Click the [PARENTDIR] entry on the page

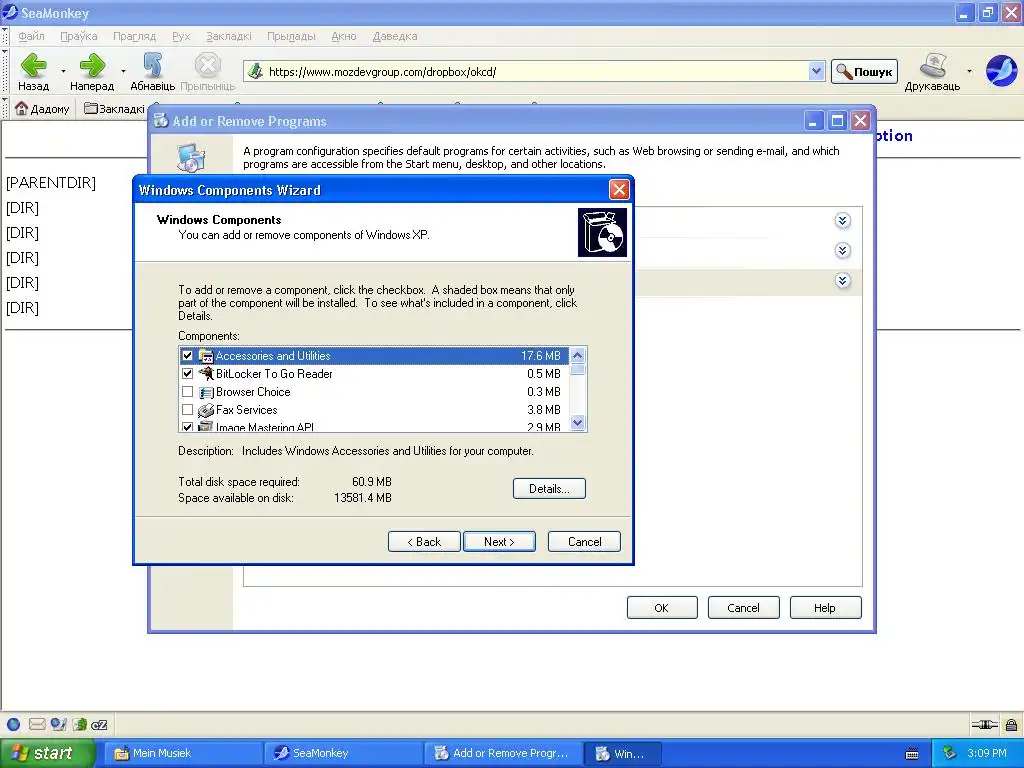click(51, 182)
